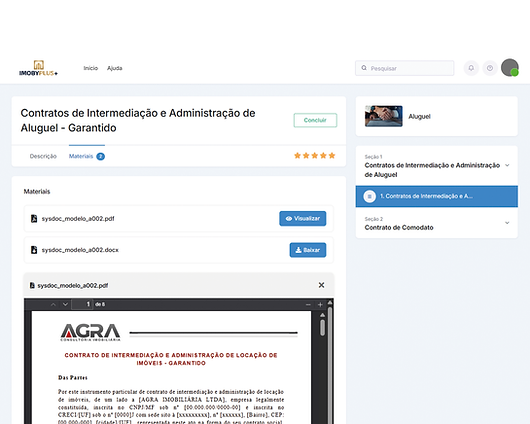The height and width of the screenshot is (424, 530).
Task: Click the Concluir button
Action: [315, 120]
